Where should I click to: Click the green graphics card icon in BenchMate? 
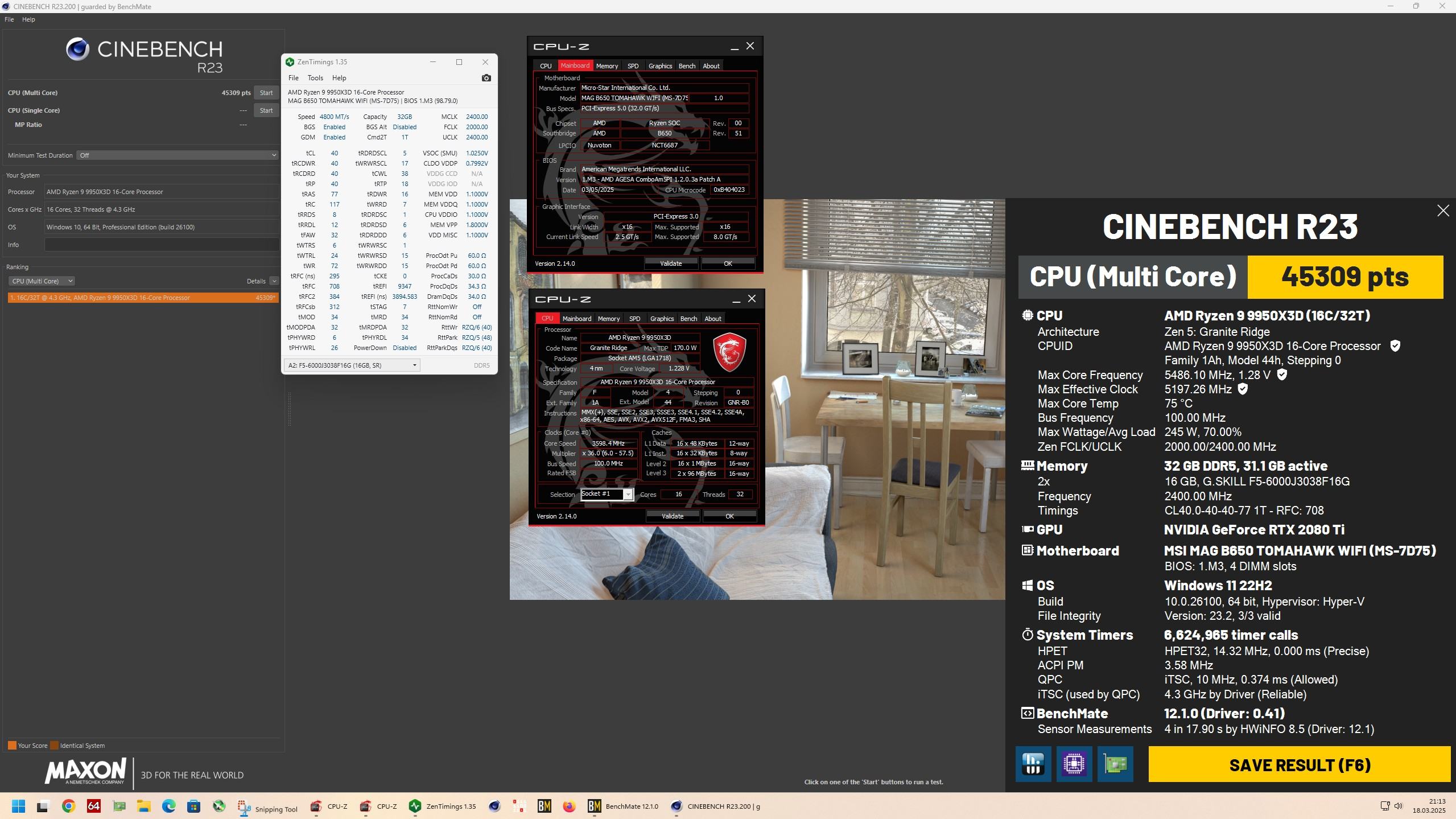(x=1115, y=764)
